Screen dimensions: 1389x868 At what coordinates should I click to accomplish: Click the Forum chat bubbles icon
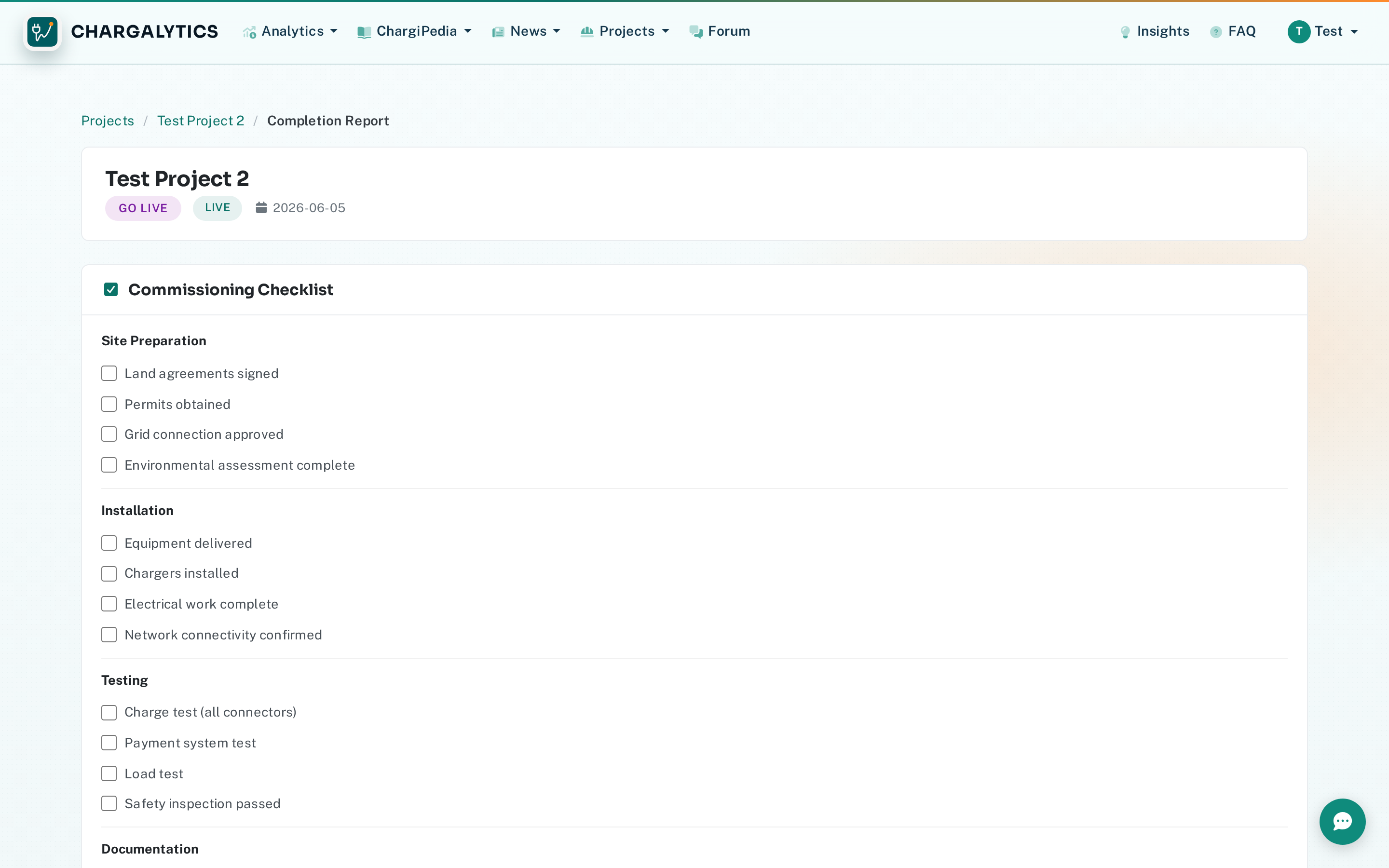(x=695, y=32)
